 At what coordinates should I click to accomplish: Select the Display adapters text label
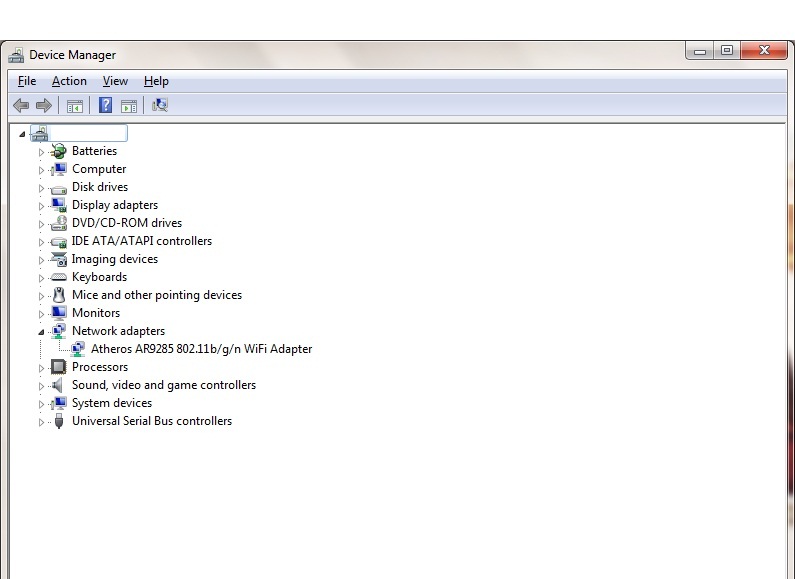click(x=115, y=205)
